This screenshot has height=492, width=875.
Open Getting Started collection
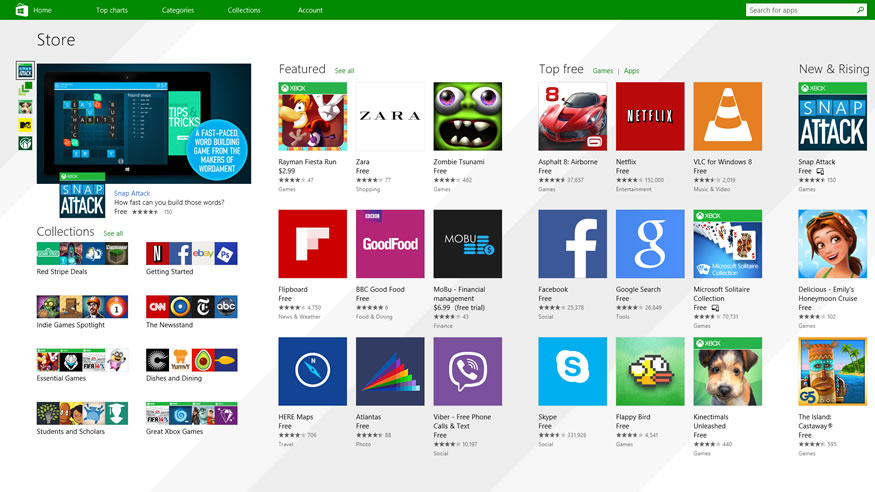point(191,254)
